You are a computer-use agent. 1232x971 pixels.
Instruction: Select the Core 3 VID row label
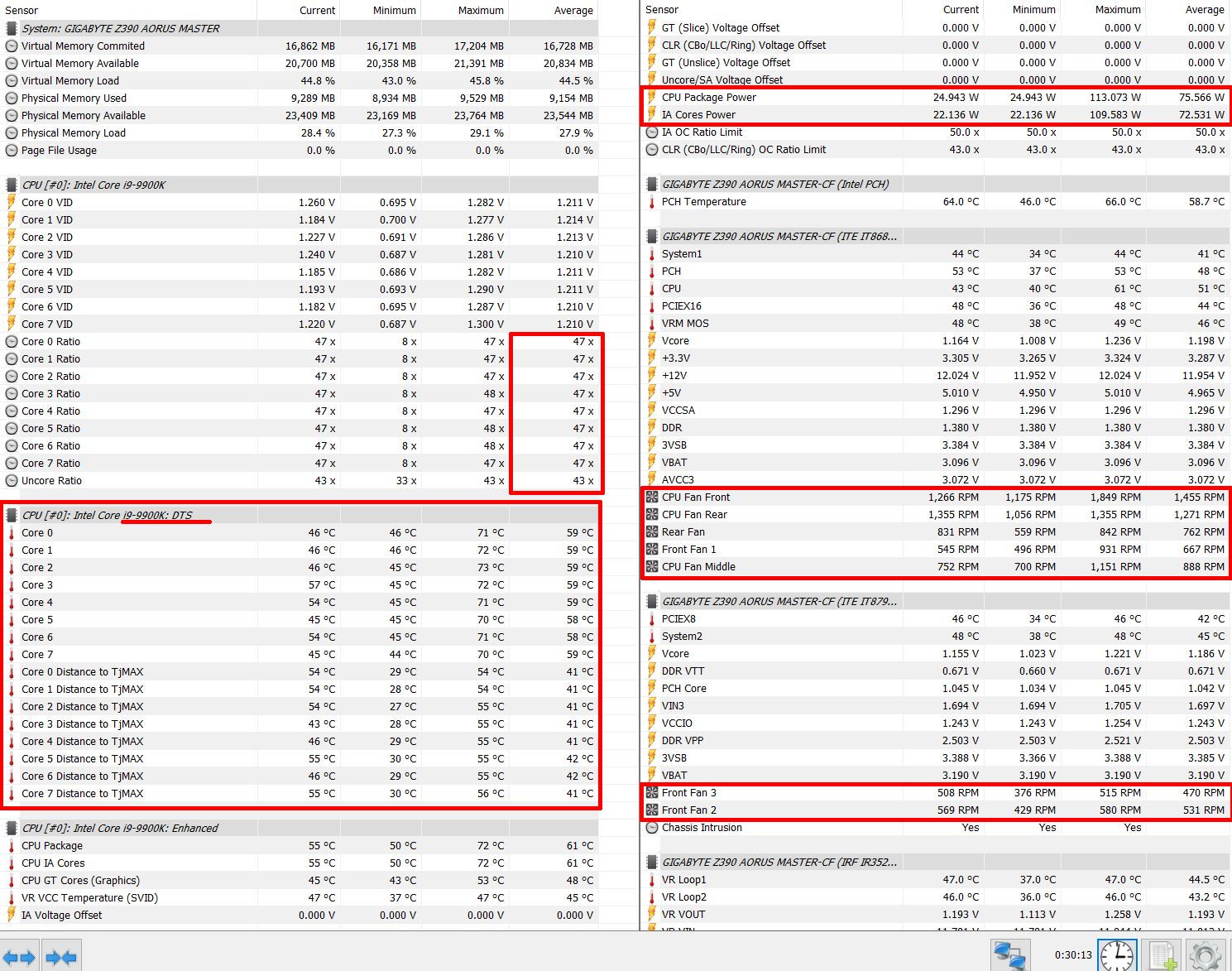point(47,254)
